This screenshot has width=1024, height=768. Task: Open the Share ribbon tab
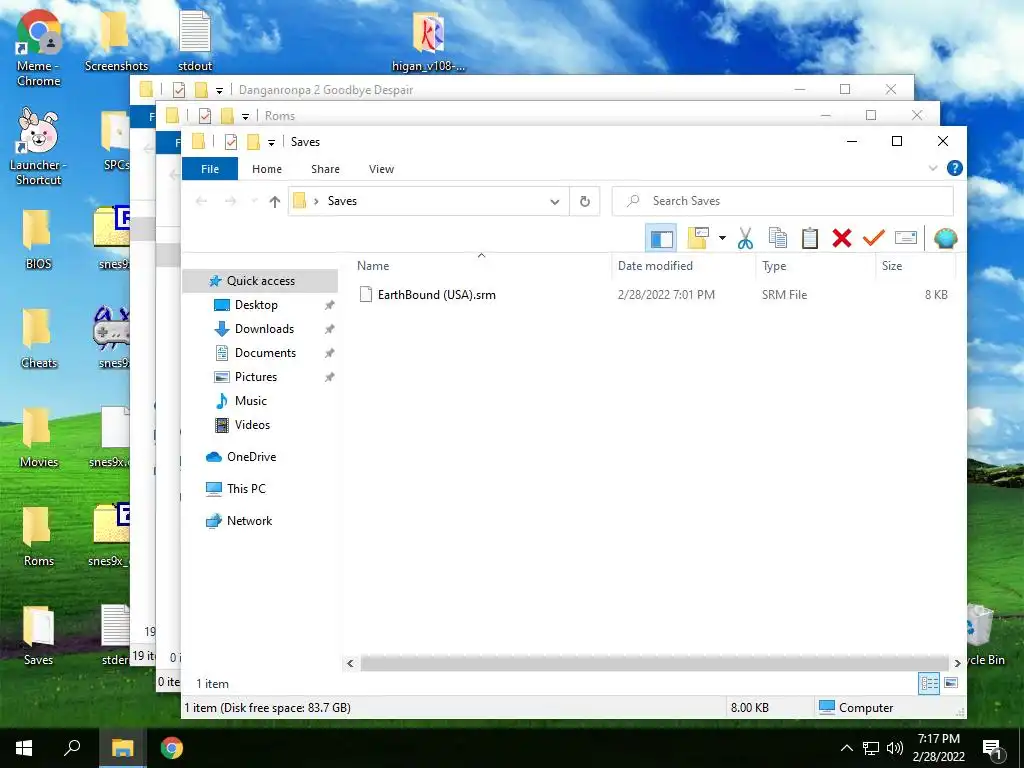(325, 169)
